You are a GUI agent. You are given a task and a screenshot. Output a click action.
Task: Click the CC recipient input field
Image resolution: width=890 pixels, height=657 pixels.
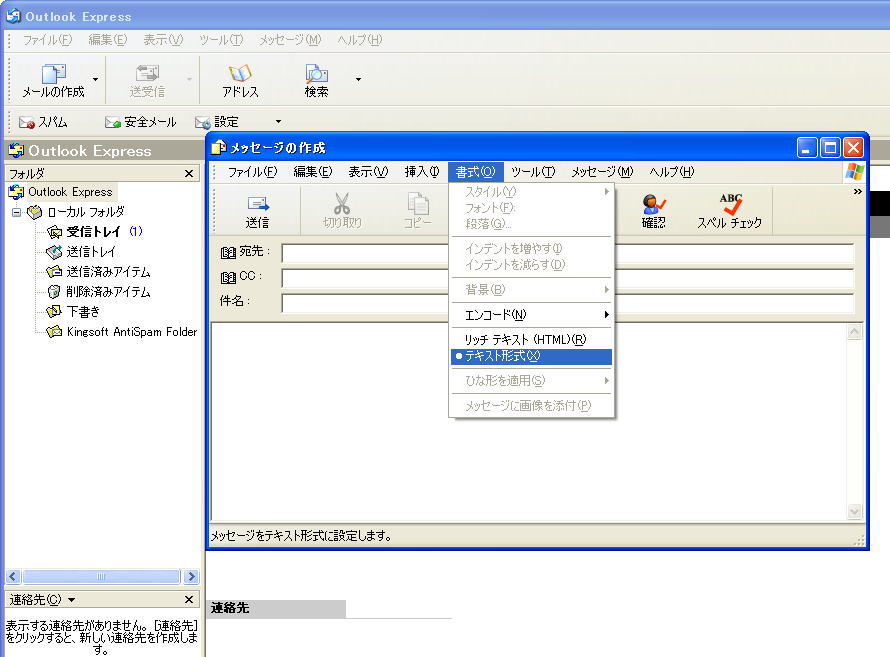tap(568, 278)
